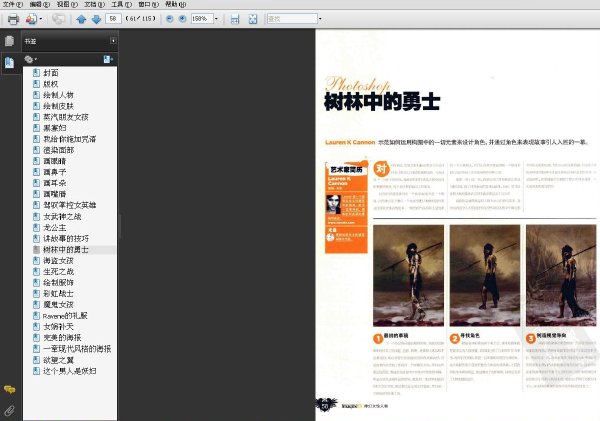The width and height of the screenshot is (600, 421).
Task: Click the page number field showing 58
Action: pos(113,18)
